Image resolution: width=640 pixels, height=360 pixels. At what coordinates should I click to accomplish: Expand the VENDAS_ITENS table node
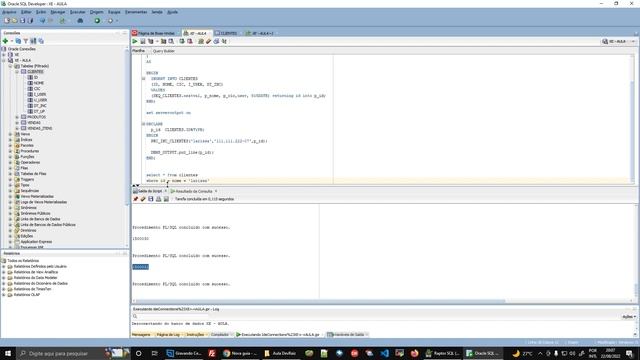(17, 128)
